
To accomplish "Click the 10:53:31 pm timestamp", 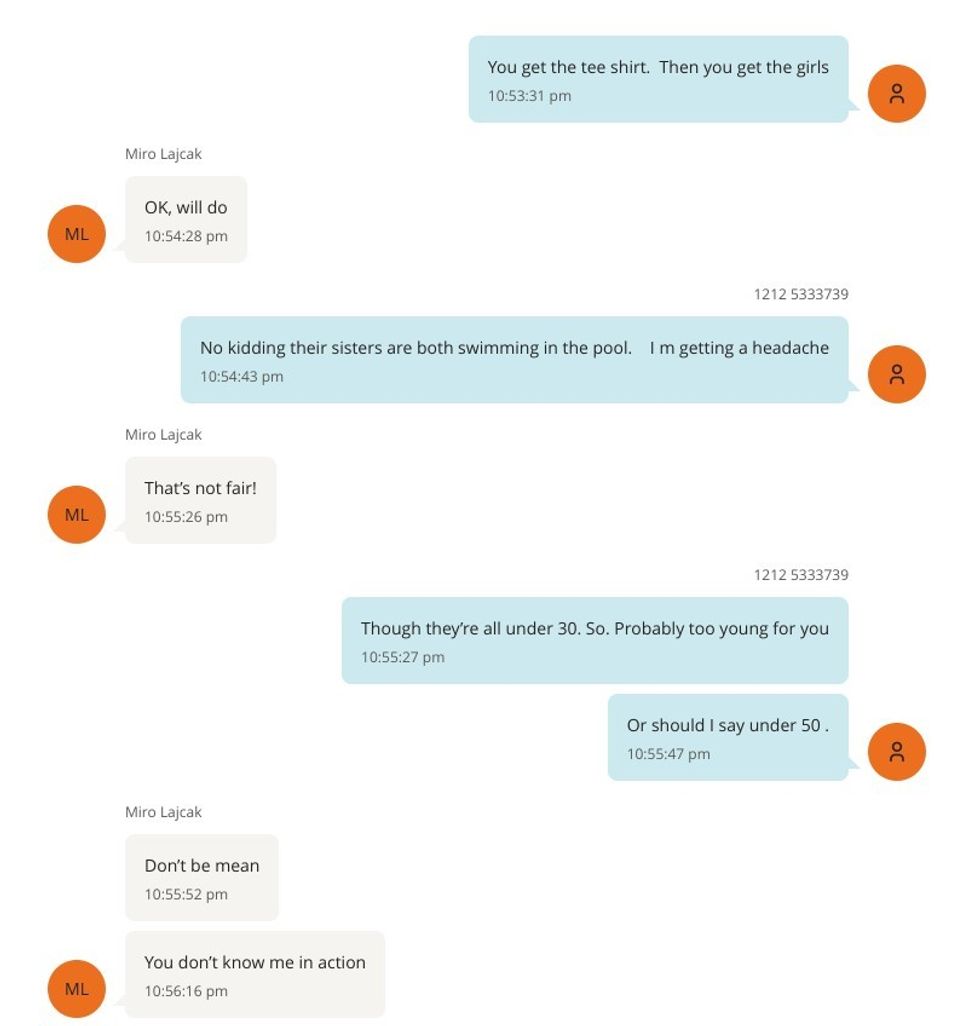I will 529,96.
